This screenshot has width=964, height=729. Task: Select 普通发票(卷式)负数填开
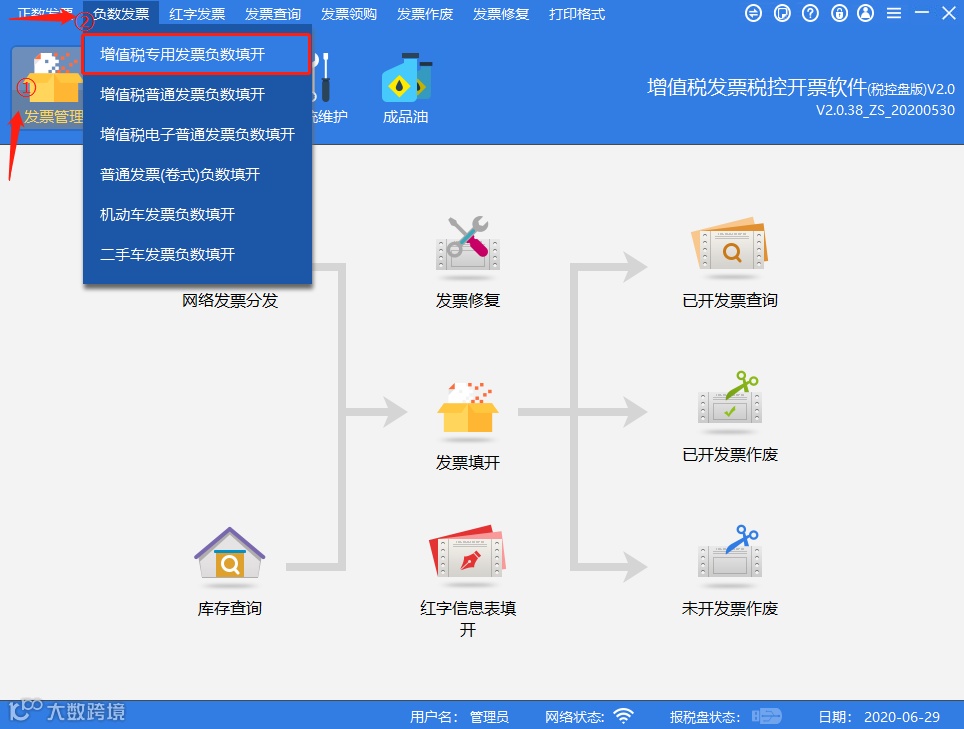pyautogui.click(x=197, y=174)
